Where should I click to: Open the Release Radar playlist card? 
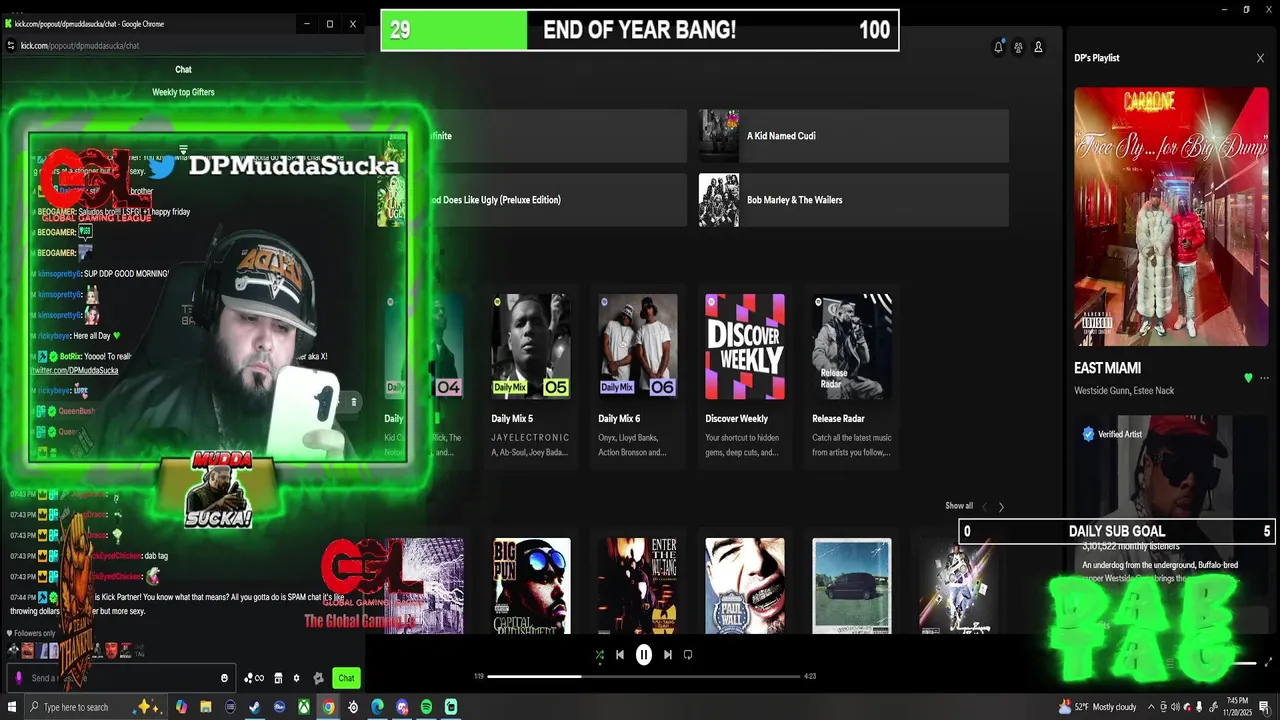(852, 377)
